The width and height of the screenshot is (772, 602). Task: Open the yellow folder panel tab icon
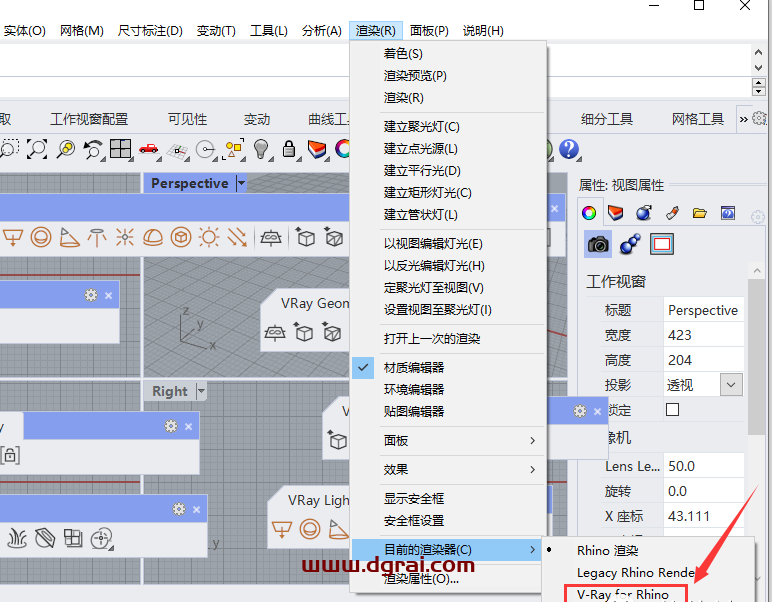[x=700, y=213]
